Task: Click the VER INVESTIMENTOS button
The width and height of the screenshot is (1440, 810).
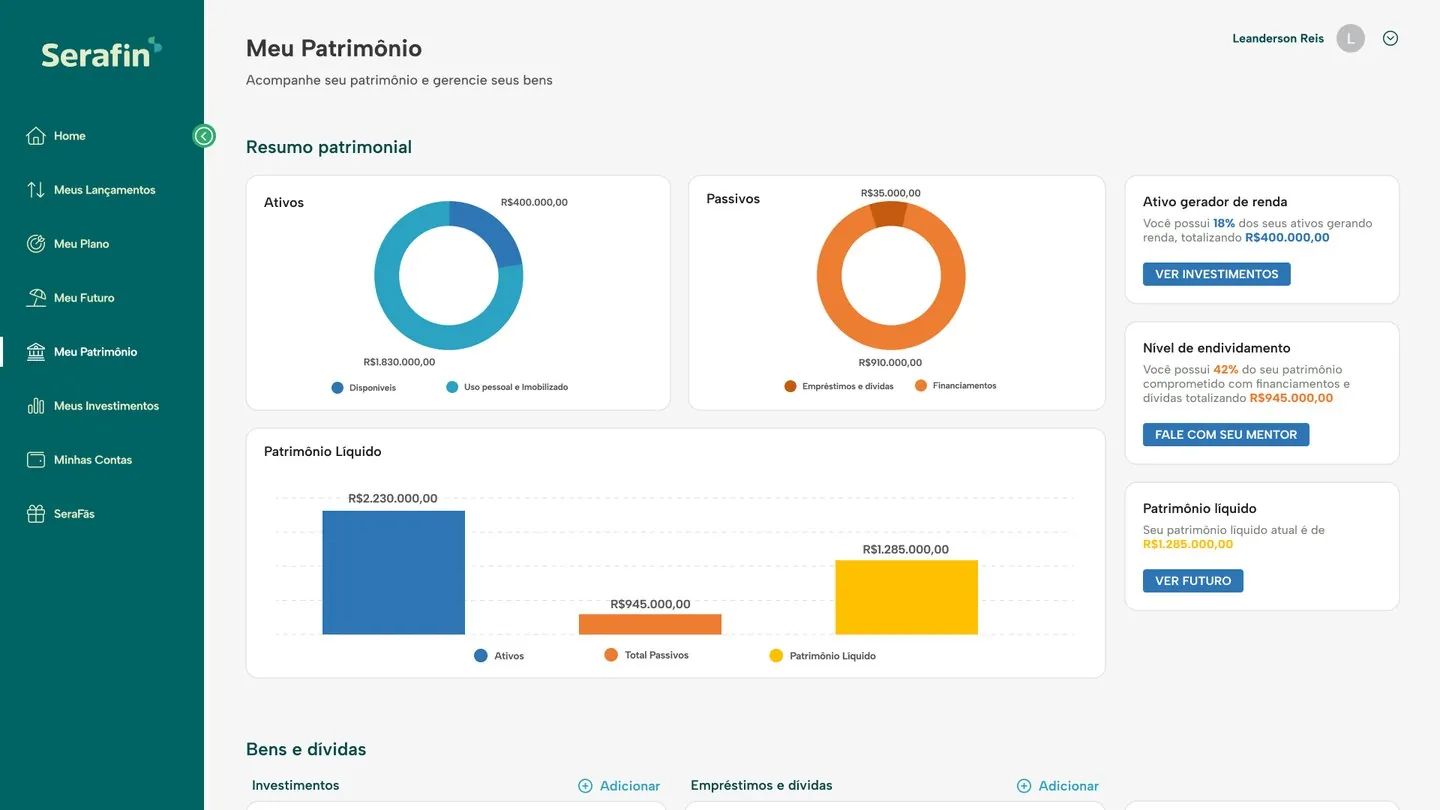Action: pos(1216,274)
